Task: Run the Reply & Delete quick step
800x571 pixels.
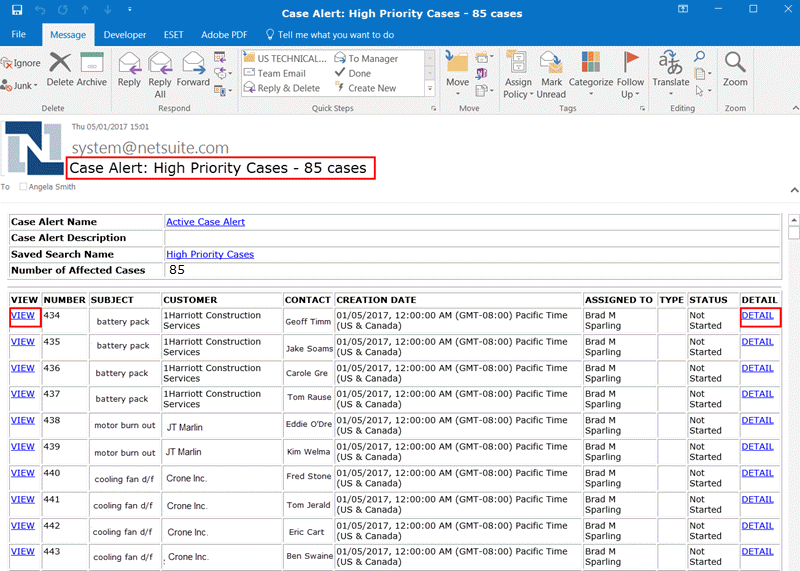Action: click(282, 88)
